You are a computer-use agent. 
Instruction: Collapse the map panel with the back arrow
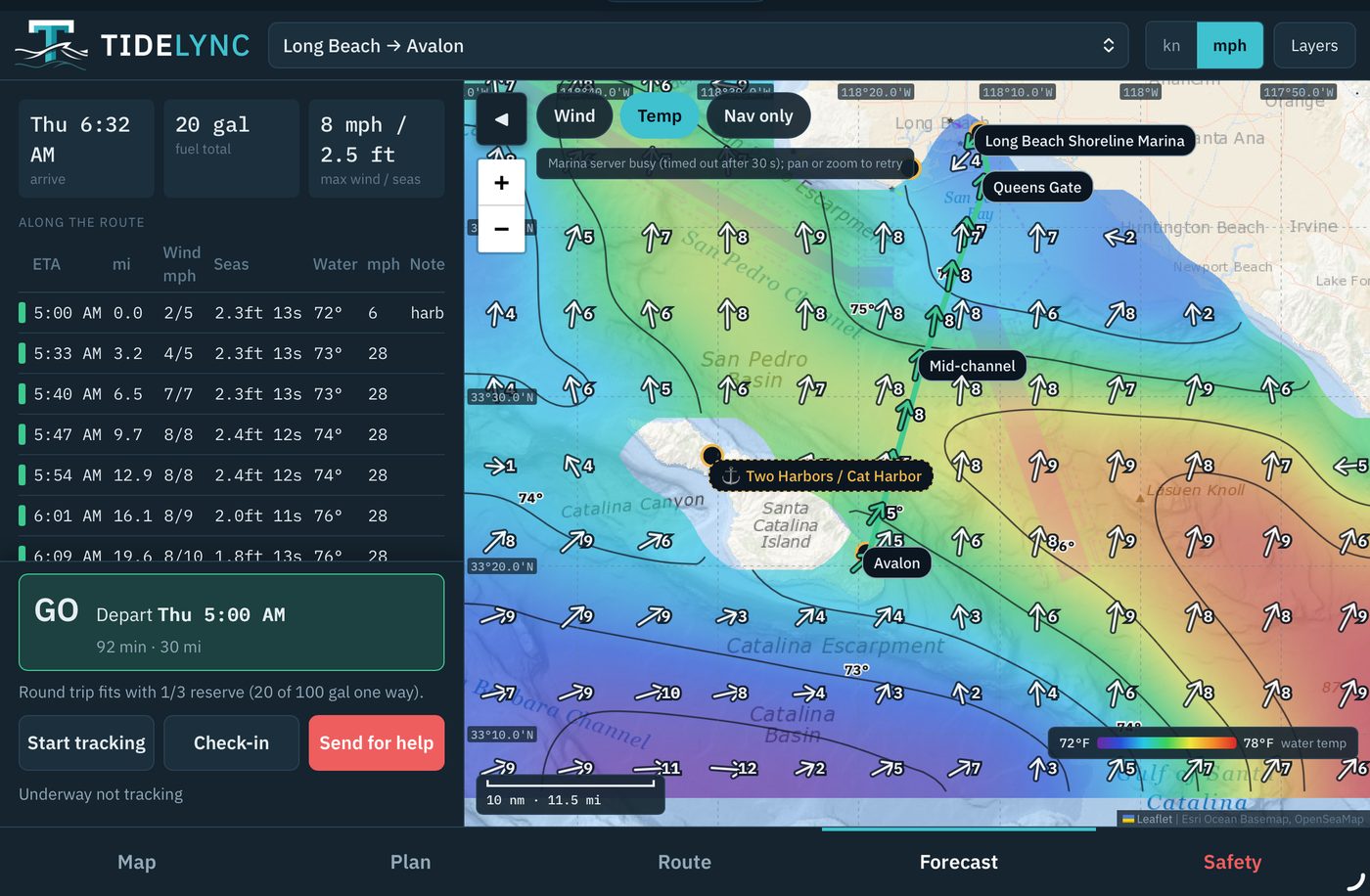point(501,119)
